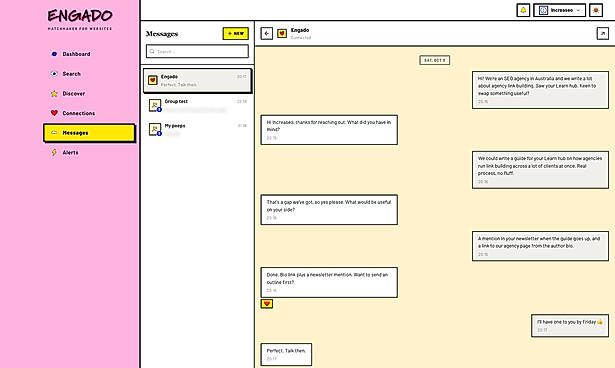The image size is (615, 368).
Task: Open the My peeps conversation
Action: point(197,129)
